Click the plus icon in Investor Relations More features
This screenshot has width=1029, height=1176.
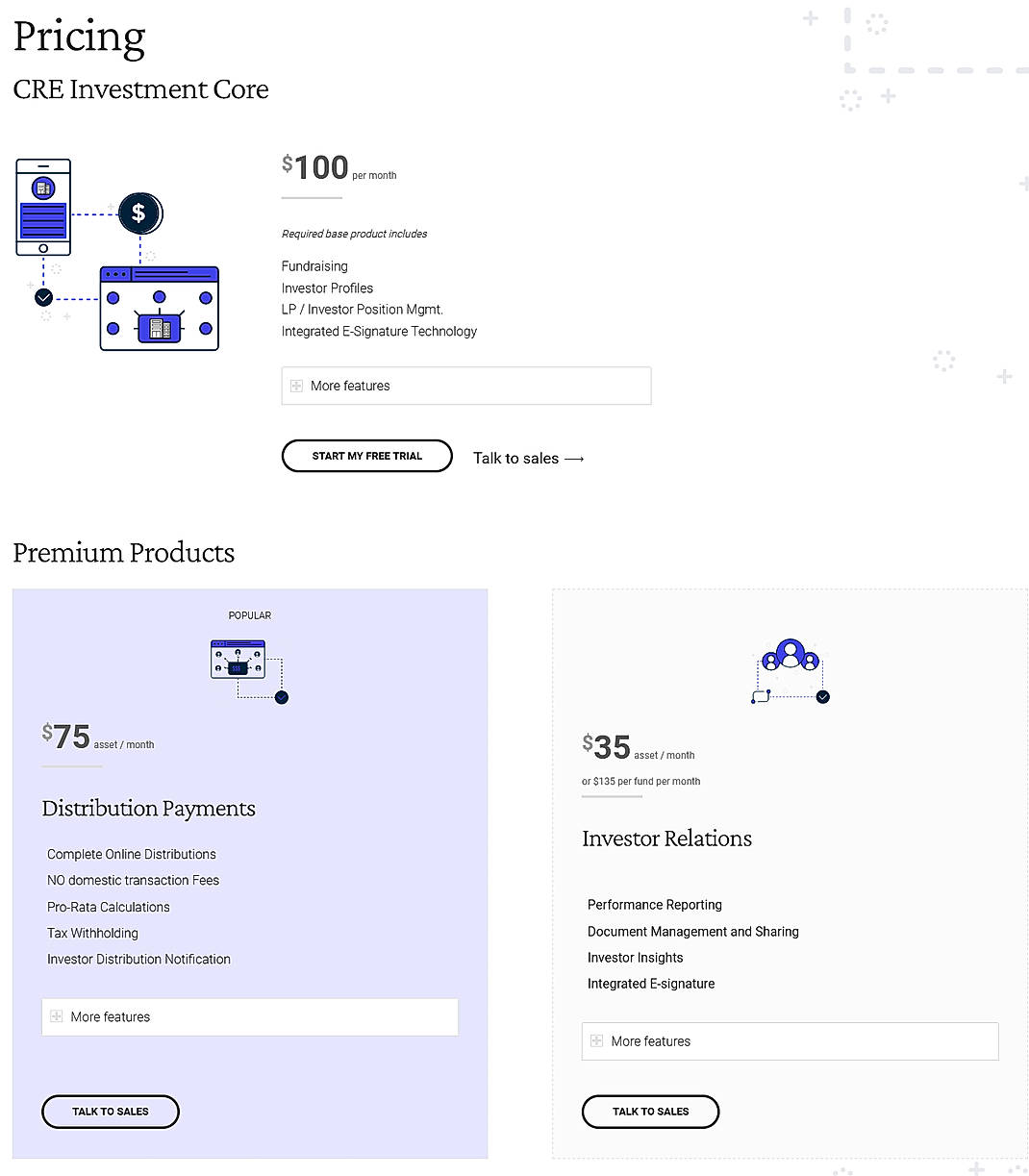coord(597,1040)
